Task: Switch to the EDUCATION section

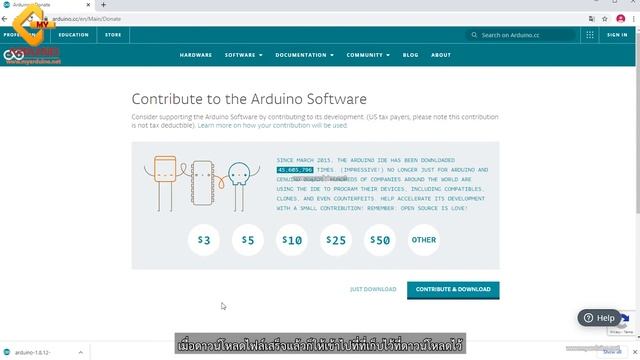Action: pos(73,35)
